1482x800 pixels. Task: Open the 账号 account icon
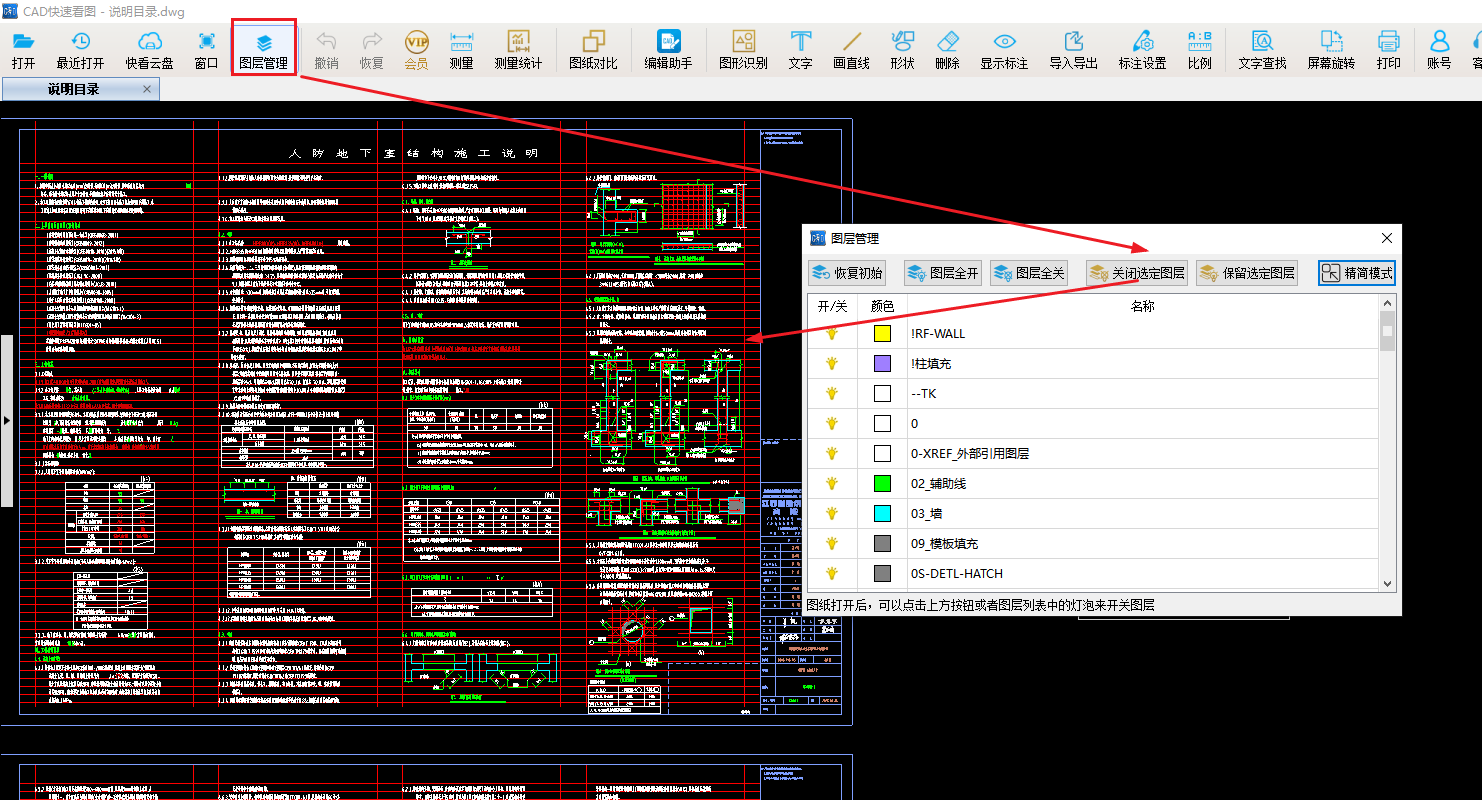[1439, 50]
